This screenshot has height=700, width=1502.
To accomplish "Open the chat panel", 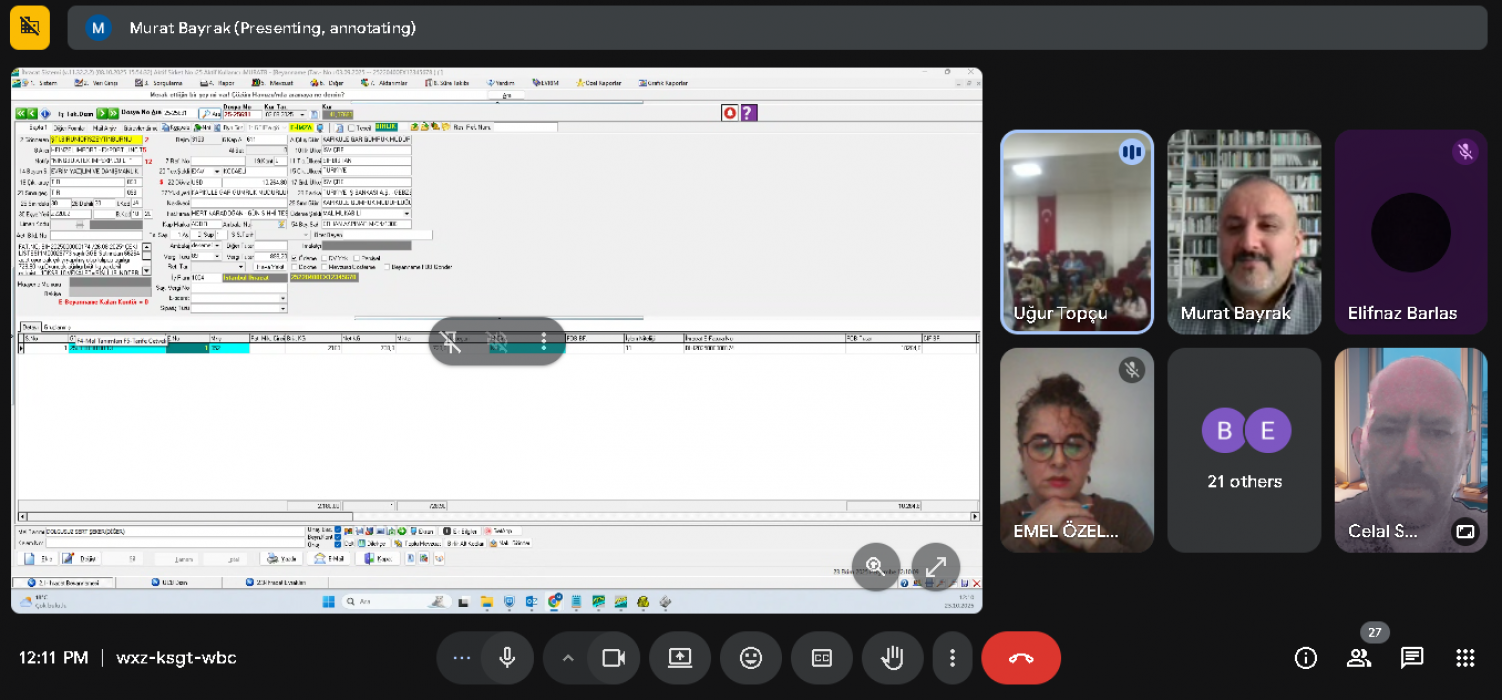I will (1411, 658).
